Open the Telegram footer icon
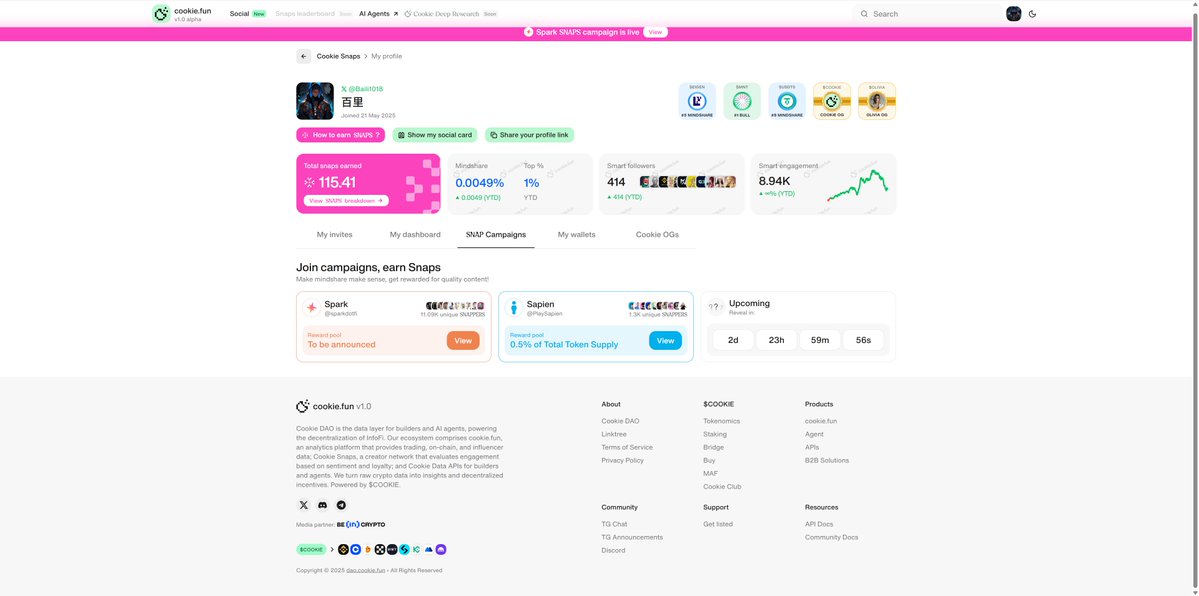The width and height of the screenshot is (1199, 596). 341,505
